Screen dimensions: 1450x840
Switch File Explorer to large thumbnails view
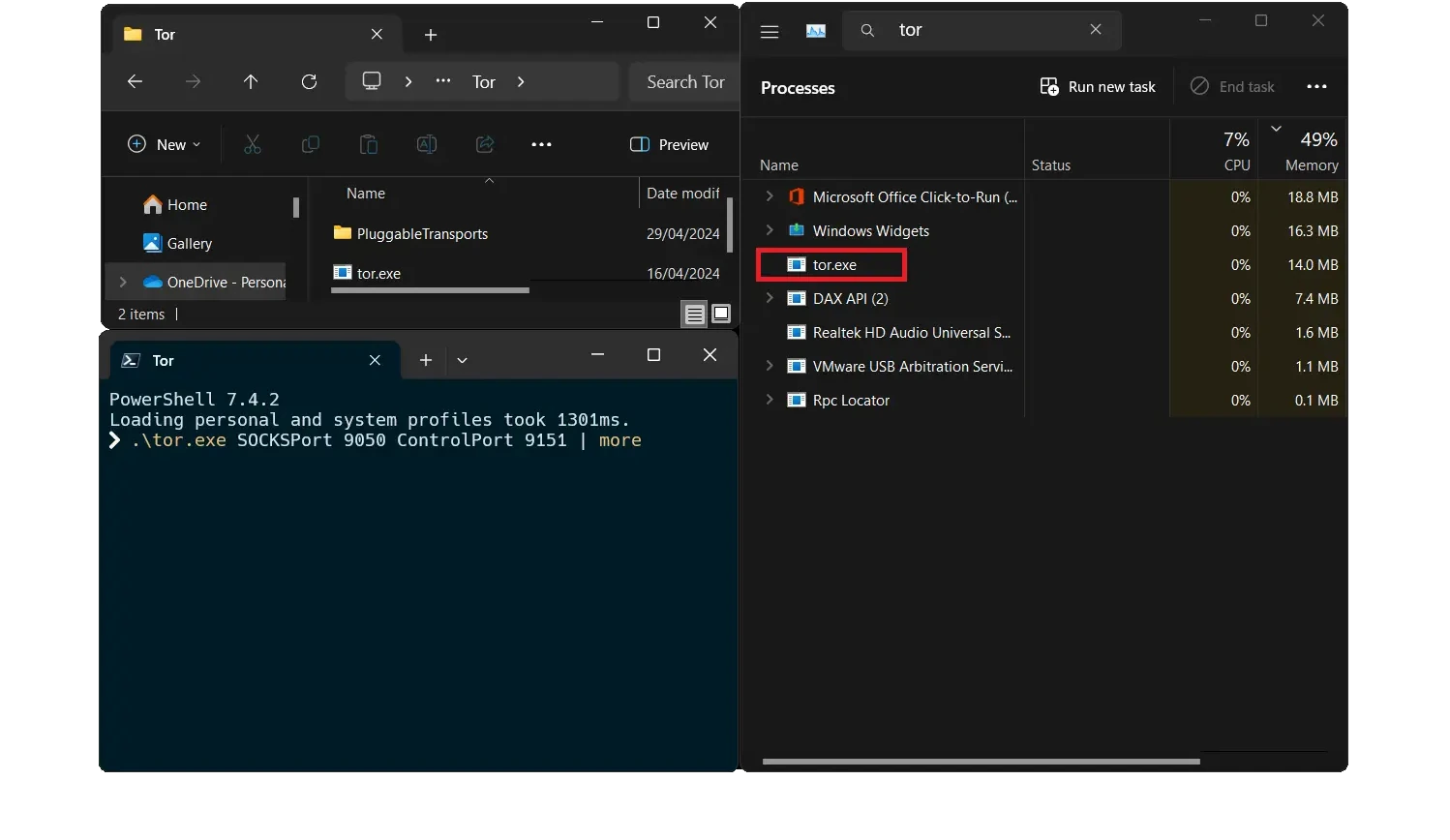point(721,314)
